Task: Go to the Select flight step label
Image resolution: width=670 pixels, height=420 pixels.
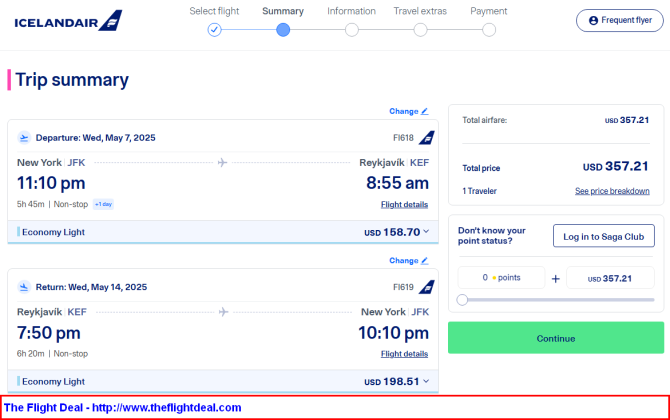Action: click(x=214, y=11)
